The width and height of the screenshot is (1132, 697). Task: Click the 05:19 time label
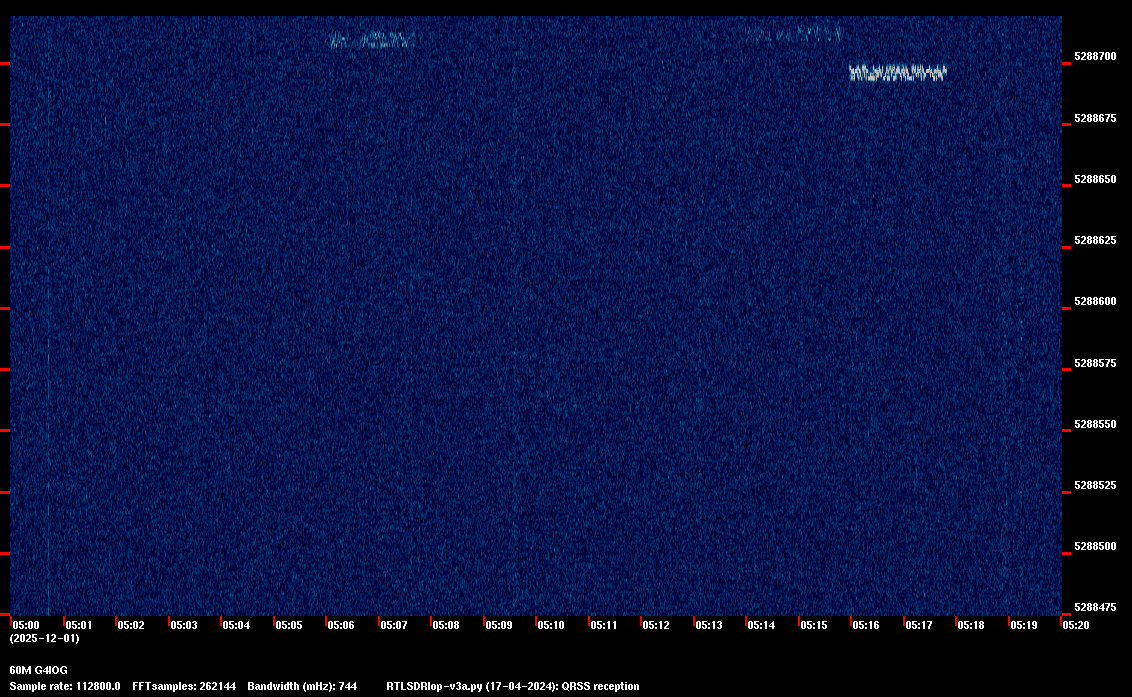click(1024, 625)
